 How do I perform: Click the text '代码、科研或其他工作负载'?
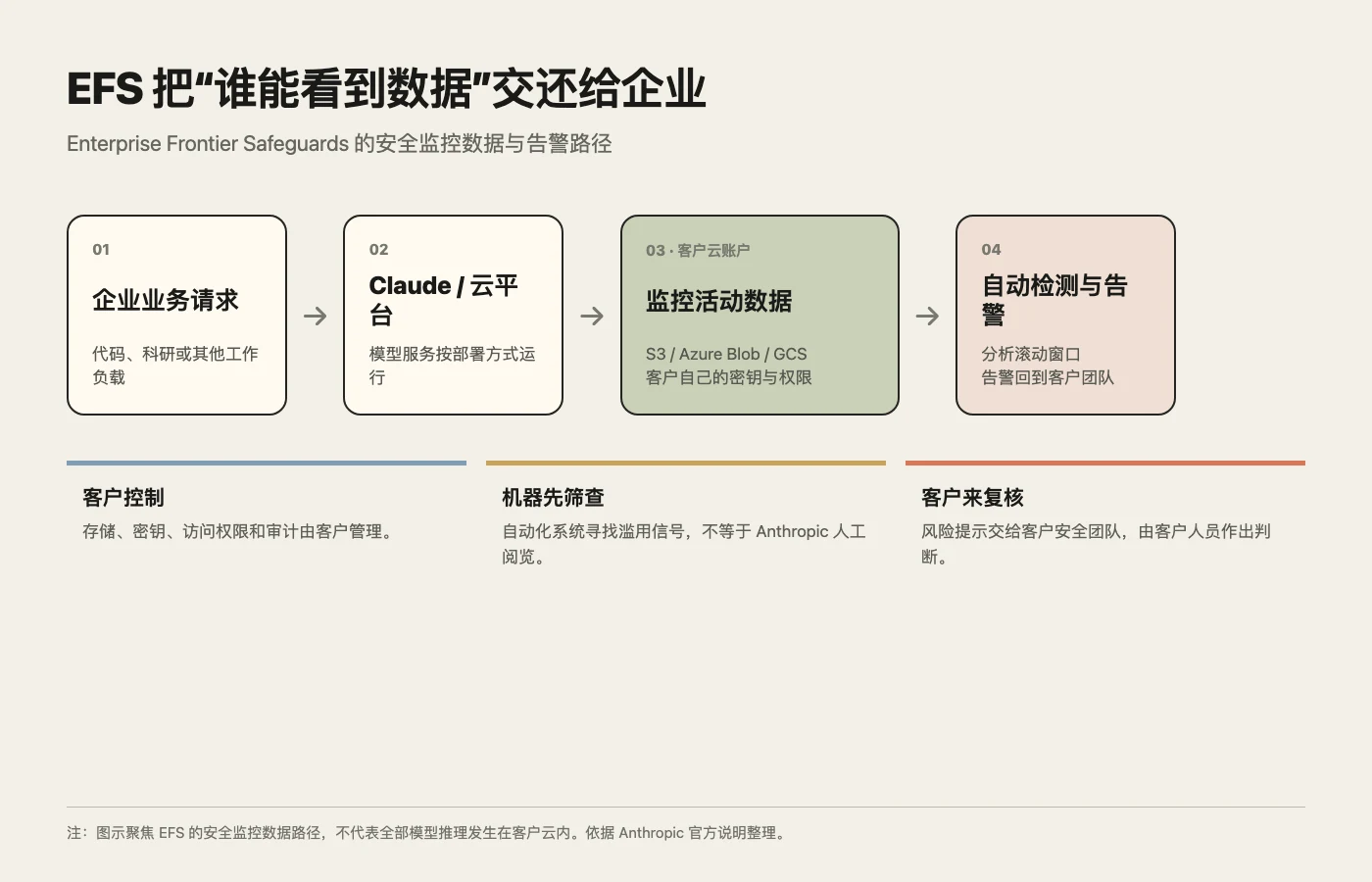click(x=175, y=366)
